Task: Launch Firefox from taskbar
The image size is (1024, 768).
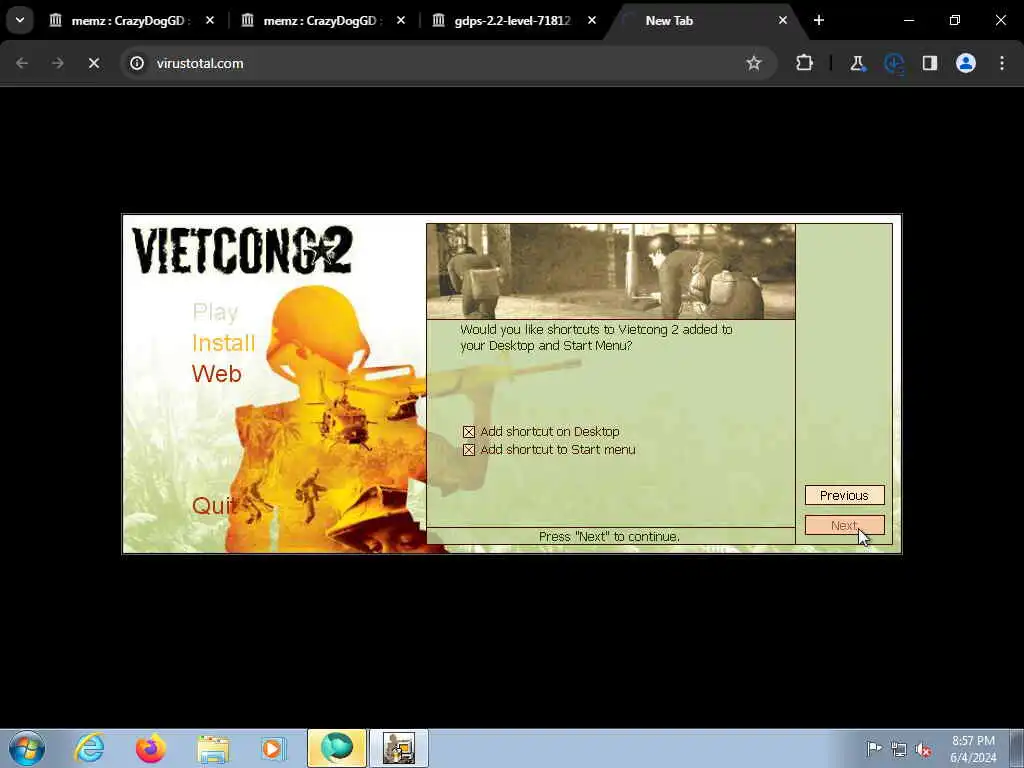Action: point(151,748)
